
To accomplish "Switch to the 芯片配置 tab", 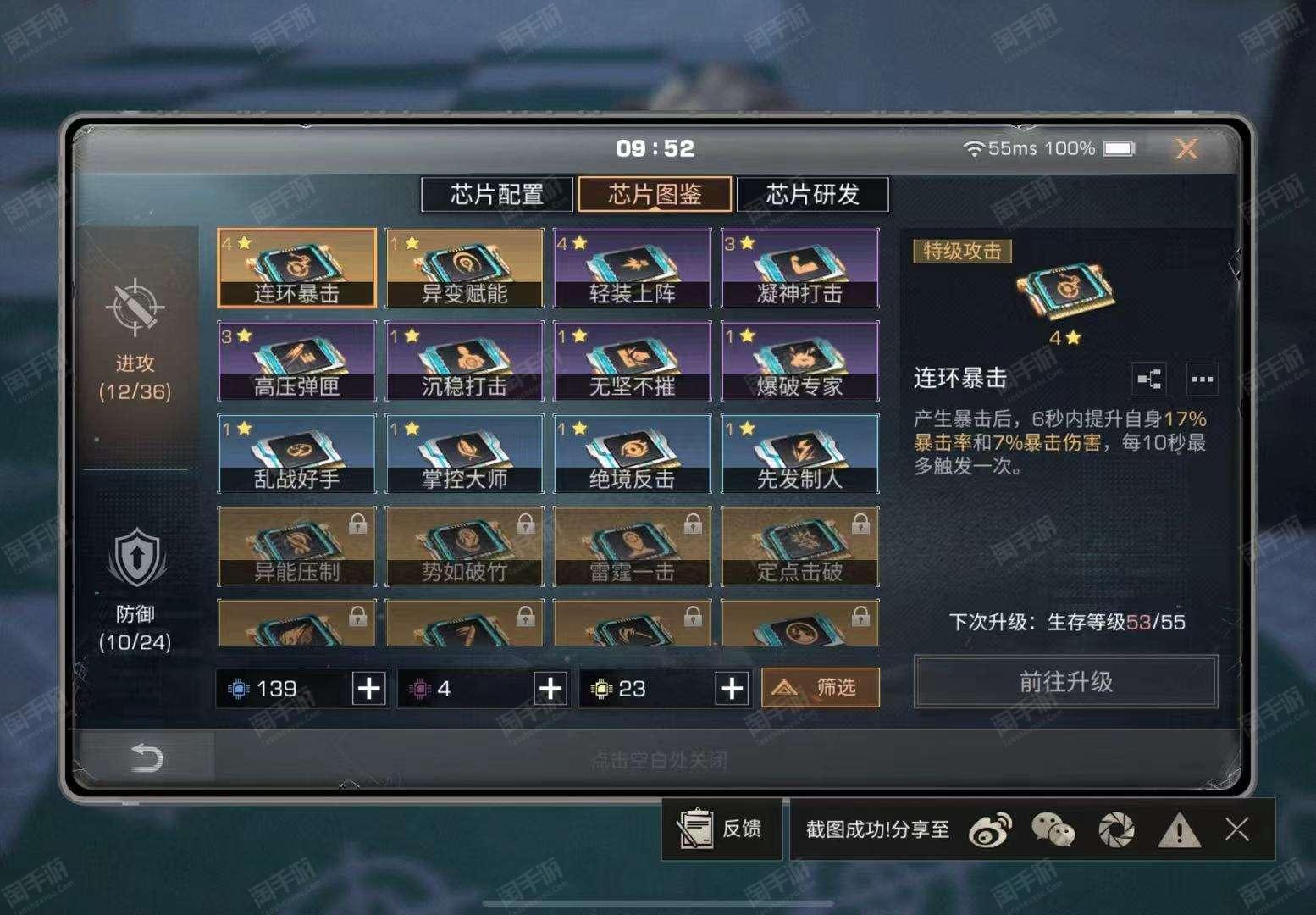I will [x=497, y=194].
